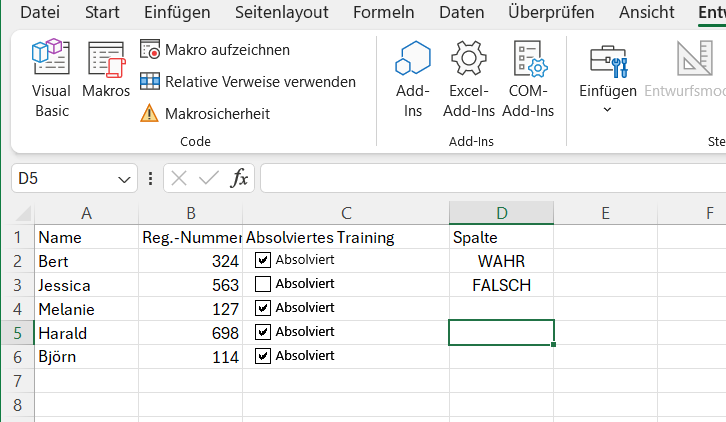Open the Seitenlayout ribbon tab
Screen dimensions: 726x422
pyautogui.click(x=282, y=13)
